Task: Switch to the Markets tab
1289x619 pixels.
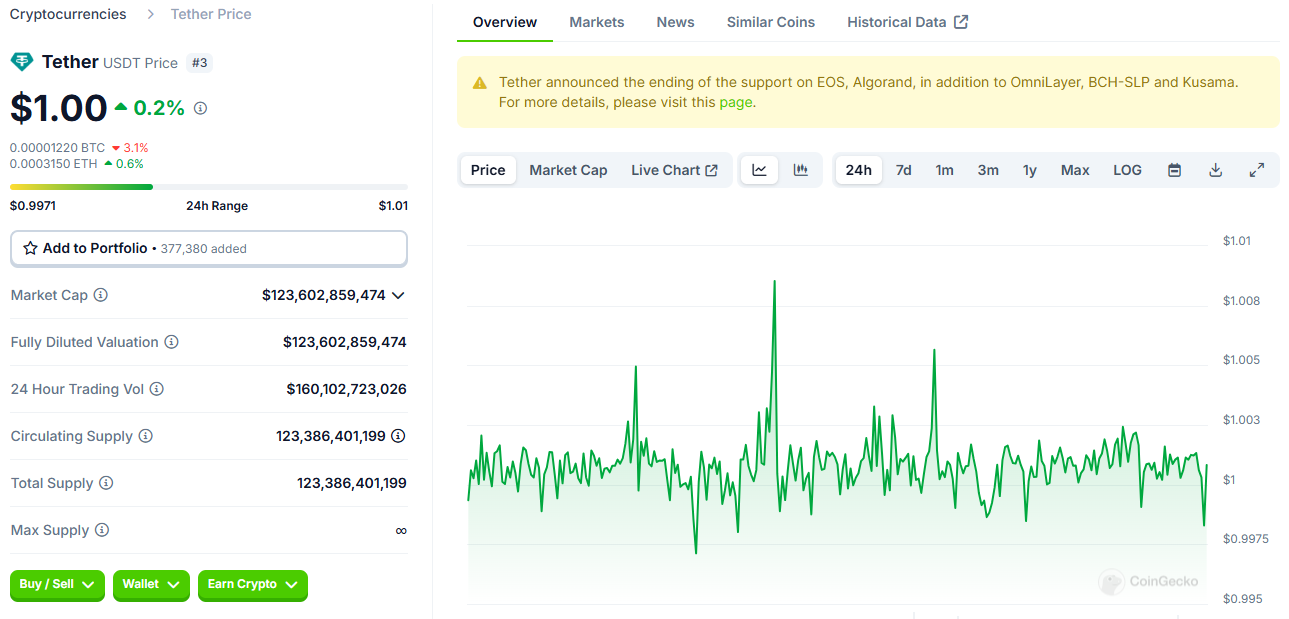Action: pos(596,22)
